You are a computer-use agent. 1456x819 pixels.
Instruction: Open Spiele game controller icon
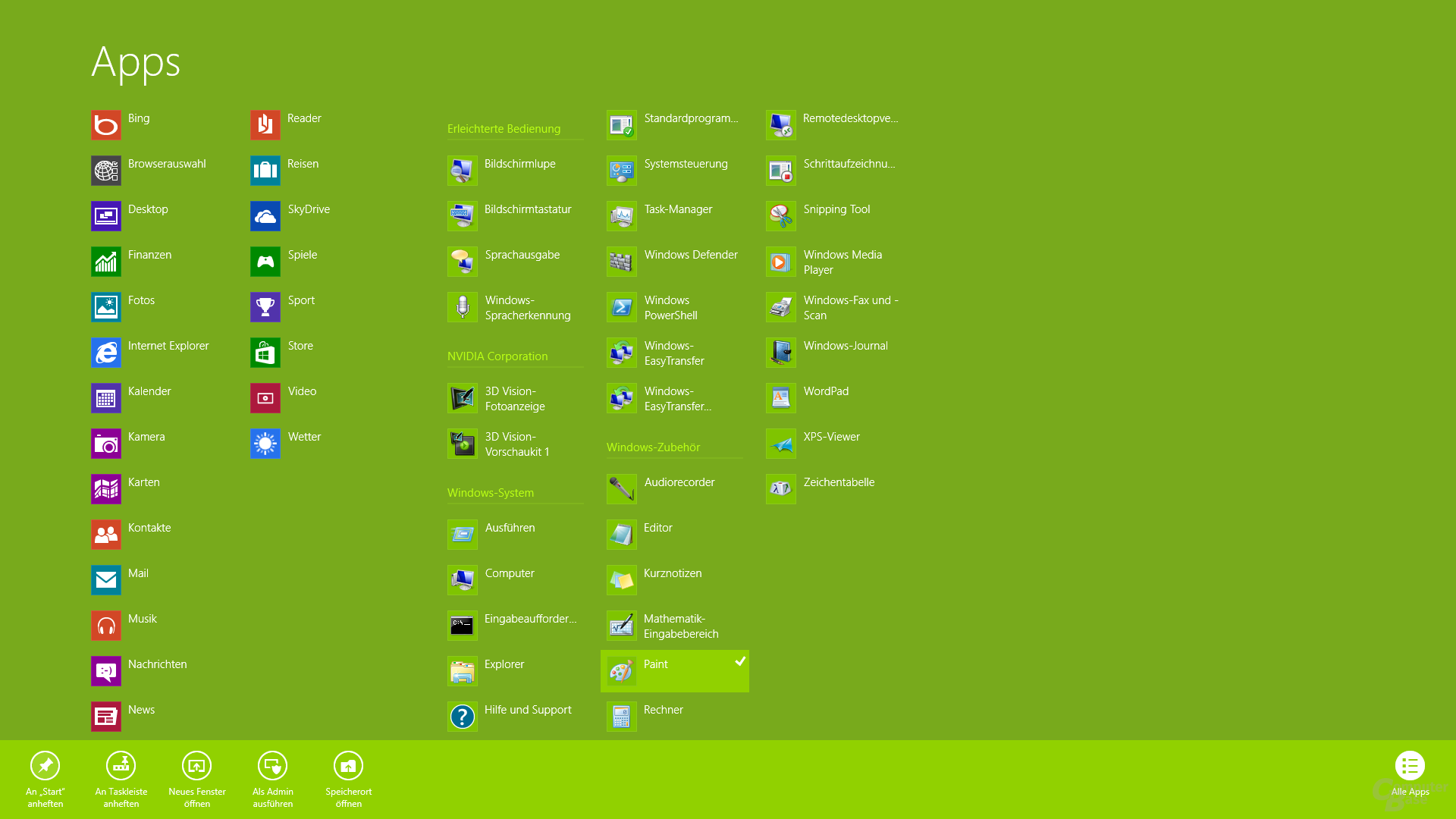coord(265,262)
